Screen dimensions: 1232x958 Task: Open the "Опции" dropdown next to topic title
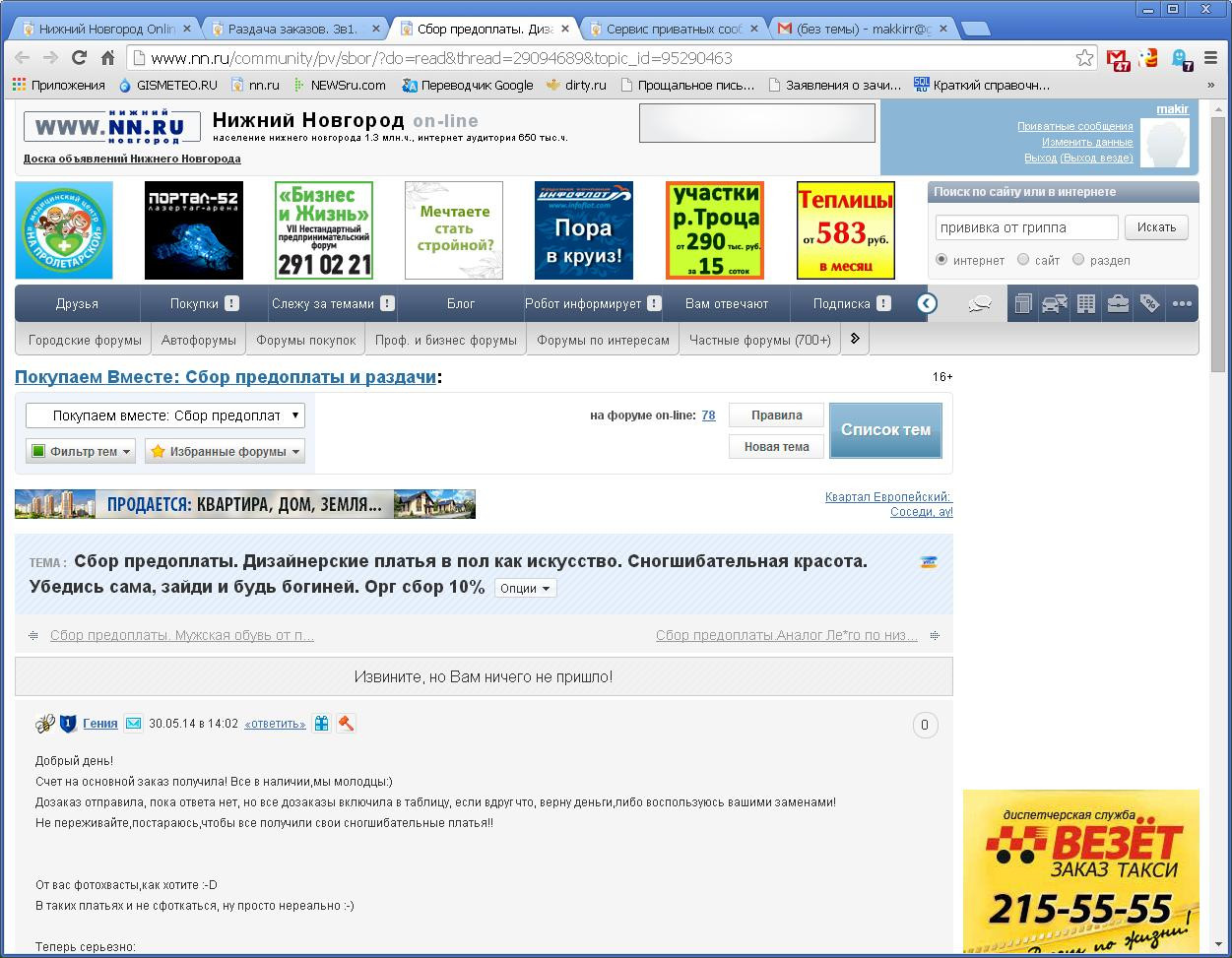(525, 588)
